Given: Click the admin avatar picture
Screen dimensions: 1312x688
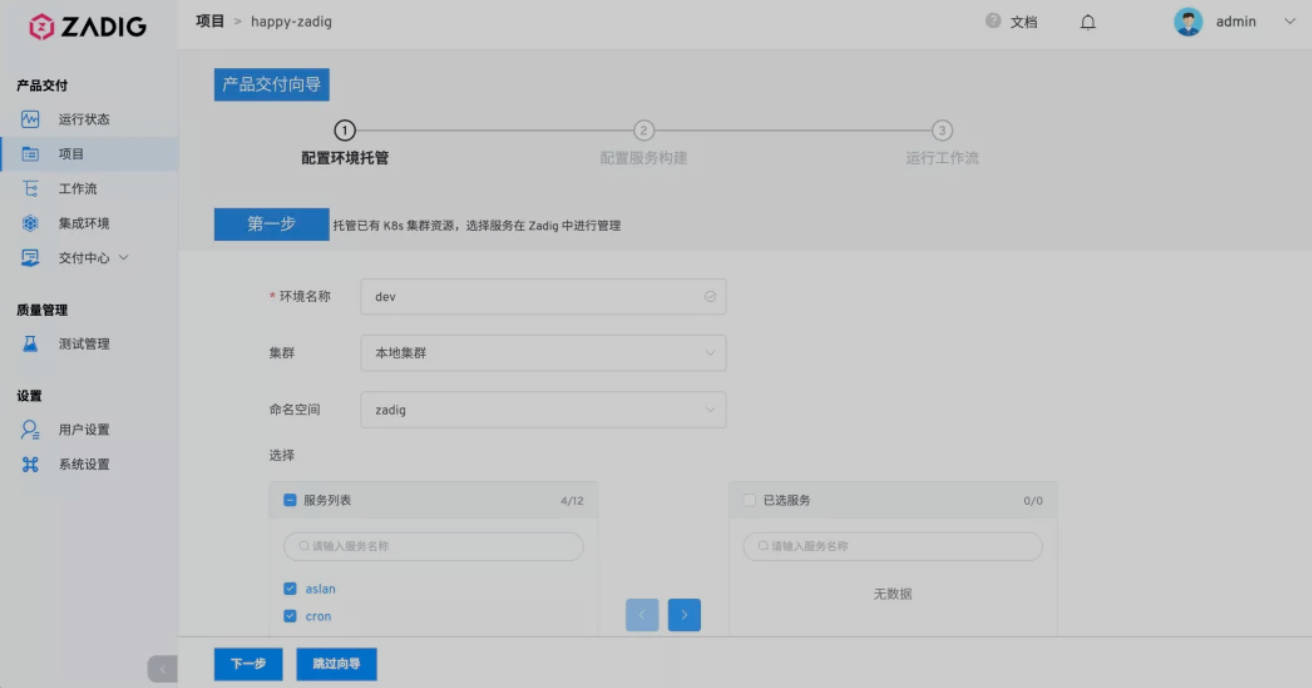Looking at the screenshot, I should [1188, 22].
